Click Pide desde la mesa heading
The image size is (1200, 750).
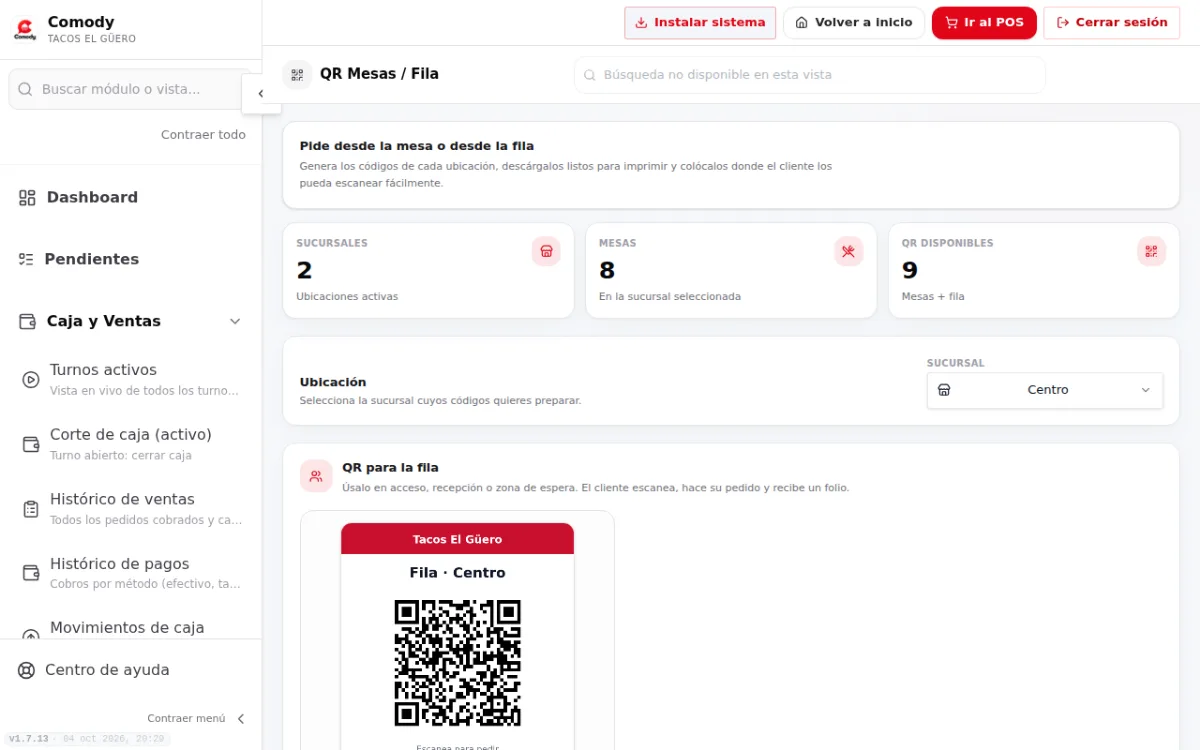417,146
